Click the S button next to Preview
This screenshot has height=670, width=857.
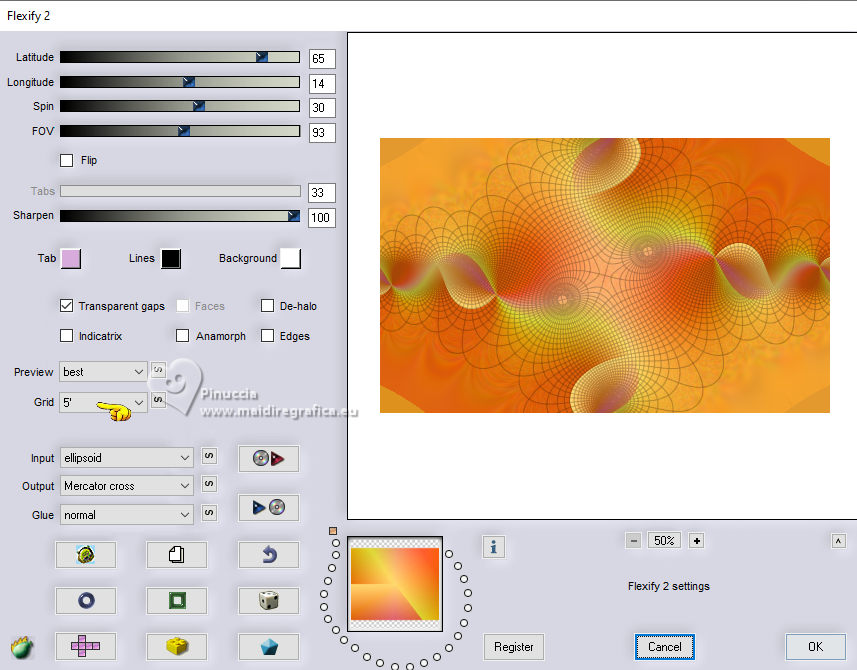(x=157, y=370)
